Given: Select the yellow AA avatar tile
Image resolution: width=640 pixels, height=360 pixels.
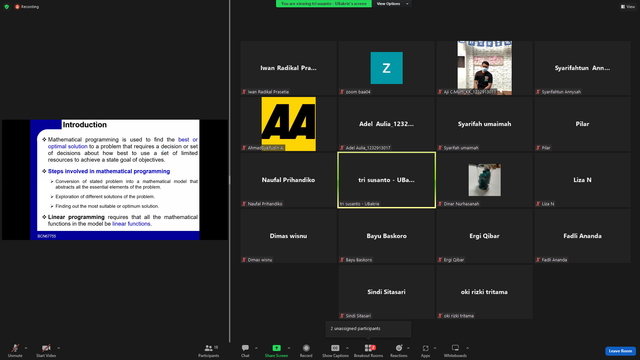Looking at the screenshot, I should pyautogui.click(x=289, y=124).
